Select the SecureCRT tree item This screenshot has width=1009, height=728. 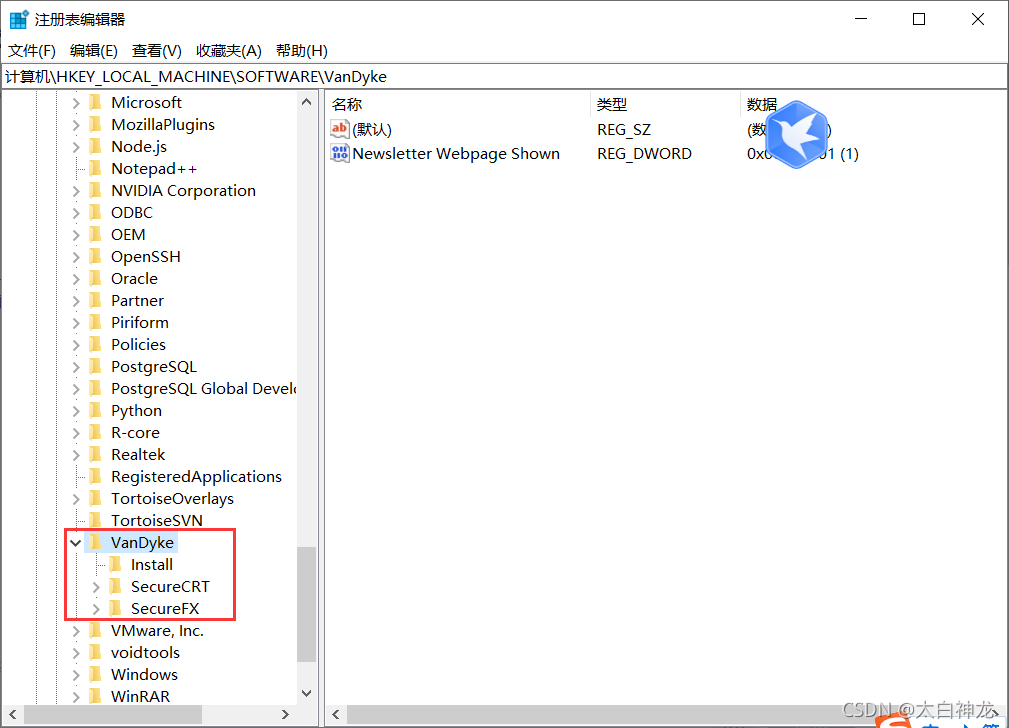170,587
